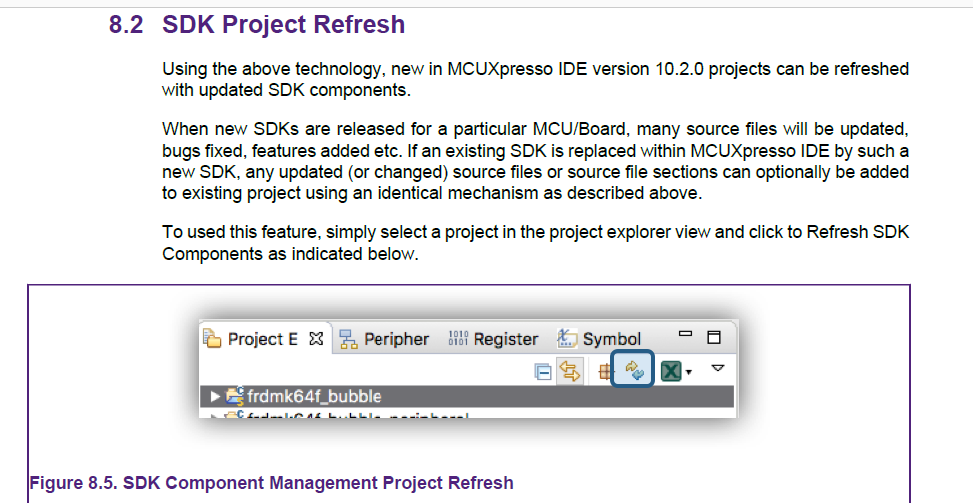
Task: Minimize the Project Explorer panel
Action: coord(685,335)
